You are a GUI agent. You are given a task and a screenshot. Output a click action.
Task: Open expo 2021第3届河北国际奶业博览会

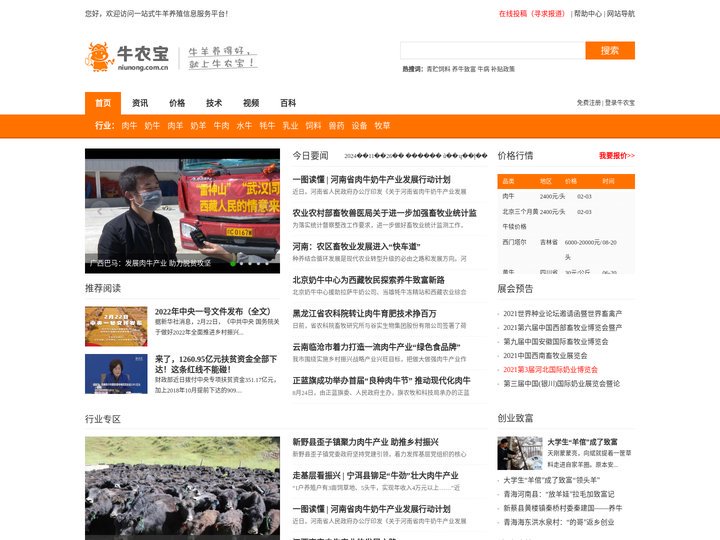click(551, 370)
